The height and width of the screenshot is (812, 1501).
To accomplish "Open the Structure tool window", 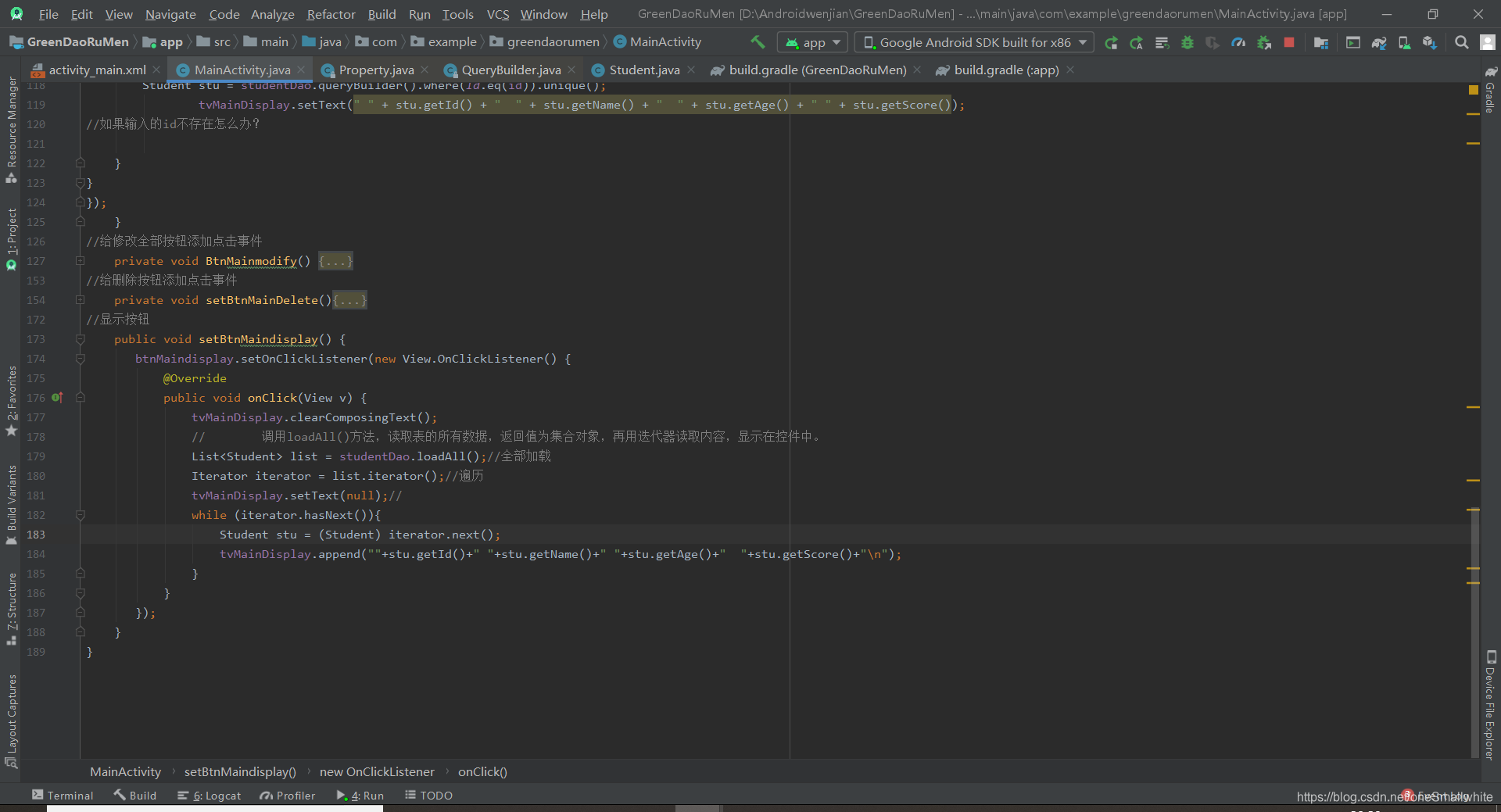I will click(11, 609).
